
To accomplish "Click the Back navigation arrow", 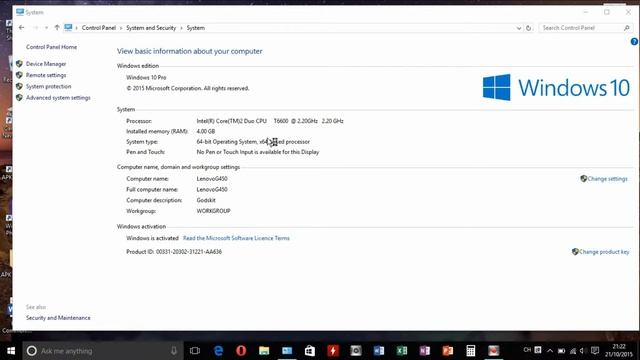I will [22, 28].
